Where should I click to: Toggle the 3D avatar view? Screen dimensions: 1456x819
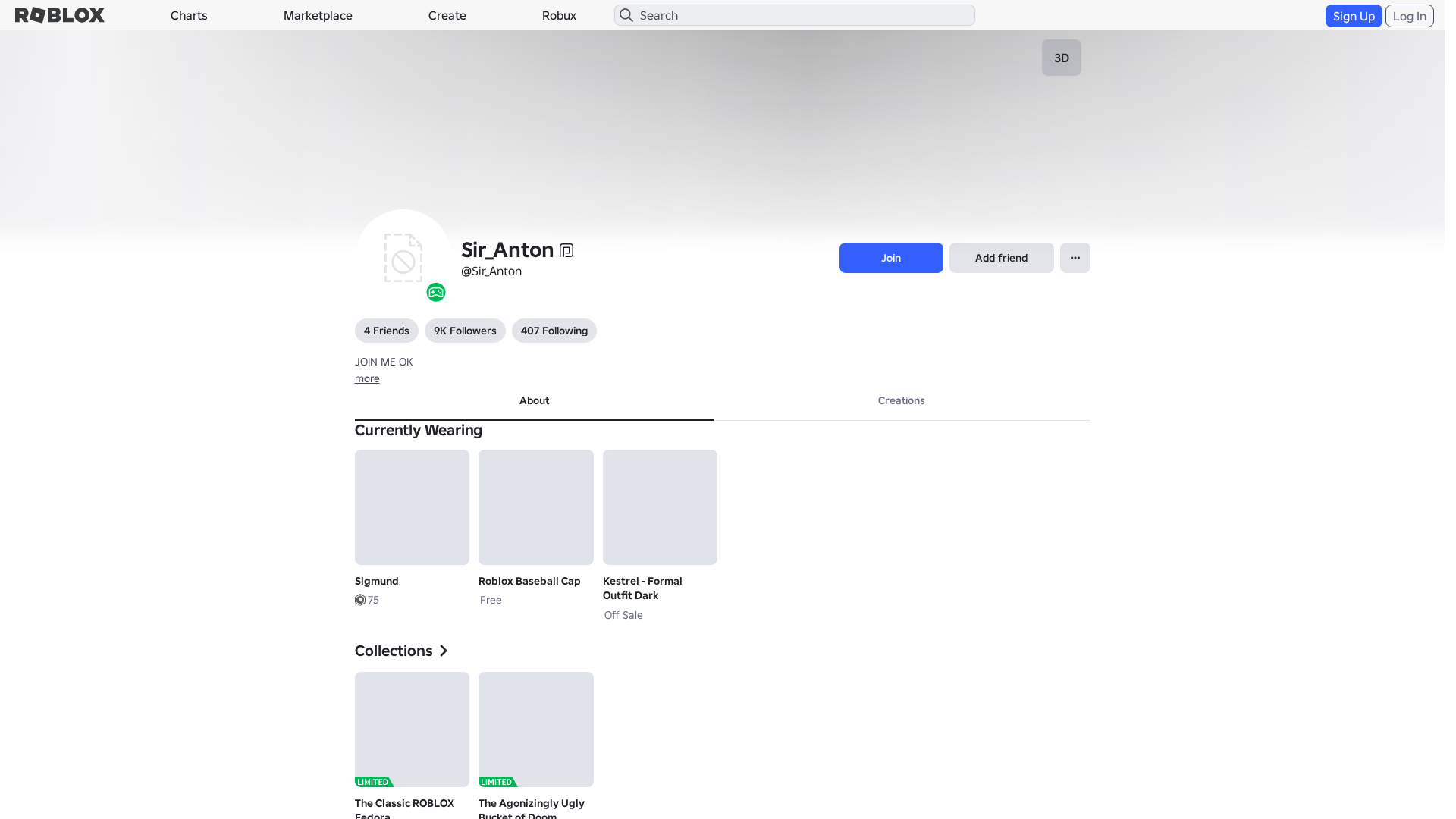(1062, 58)
